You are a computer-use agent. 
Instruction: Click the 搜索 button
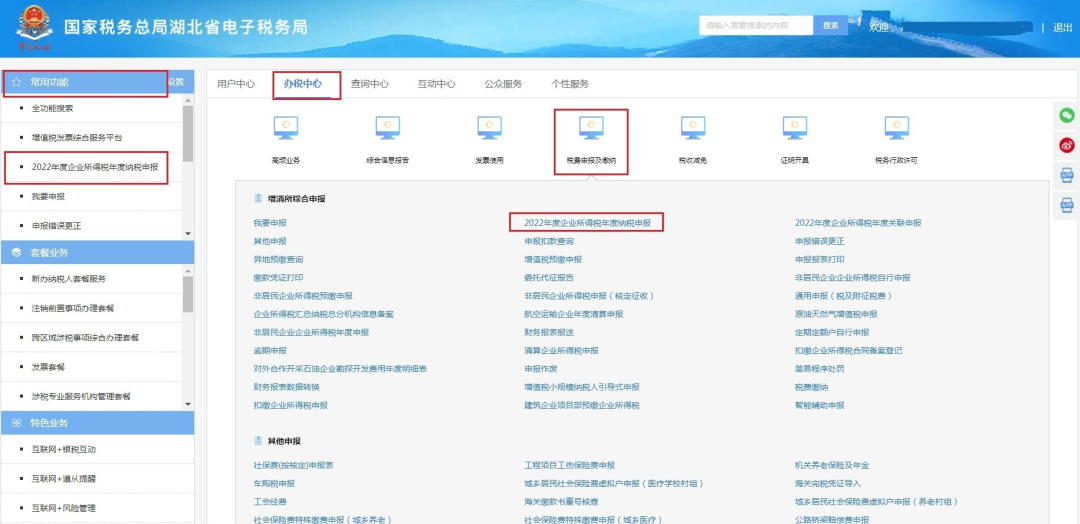(x=830, y=25)
